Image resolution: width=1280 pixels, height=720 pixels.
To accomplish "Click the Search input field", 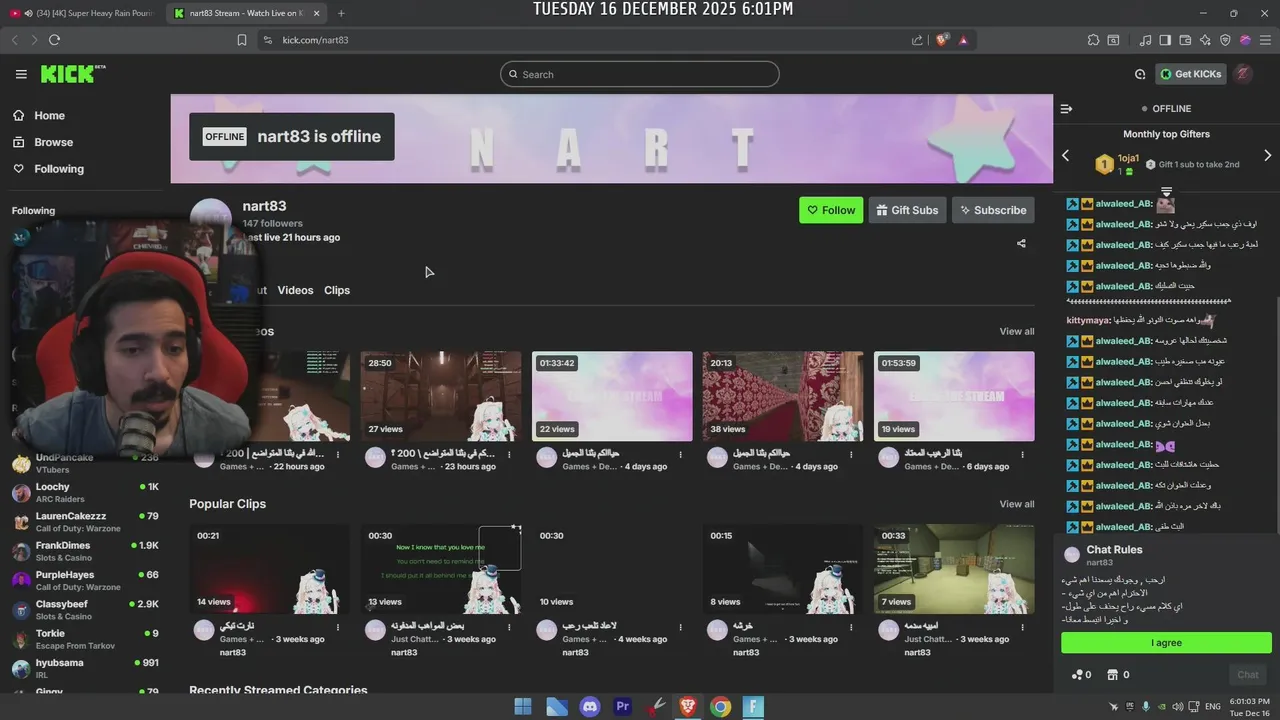I will [x=640, y=74].
